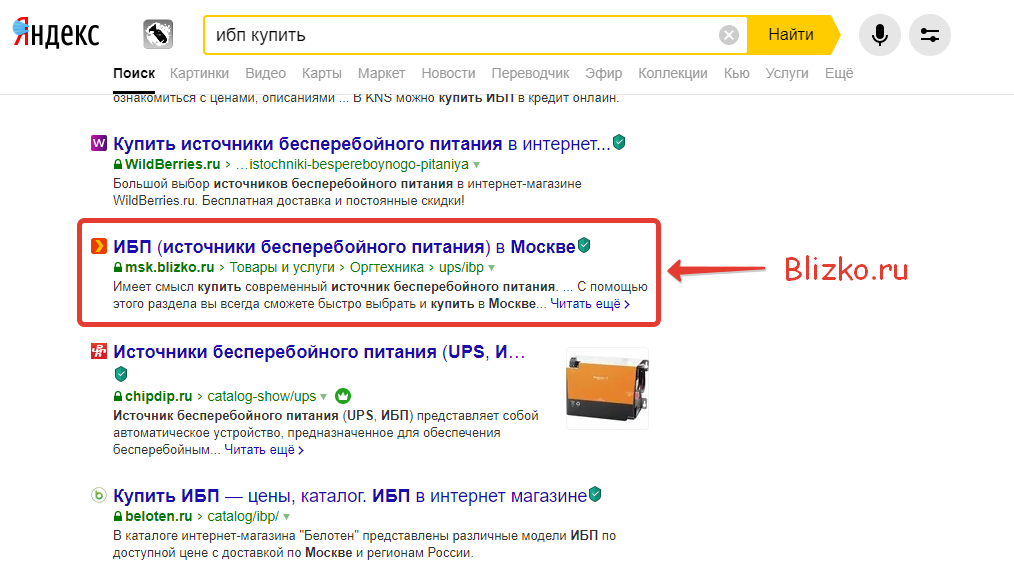Image resolution: width=1014 pixels, height=576 pixels.
Task: Open the beloten.ru domain link
Action: click(x=158, y=516)
